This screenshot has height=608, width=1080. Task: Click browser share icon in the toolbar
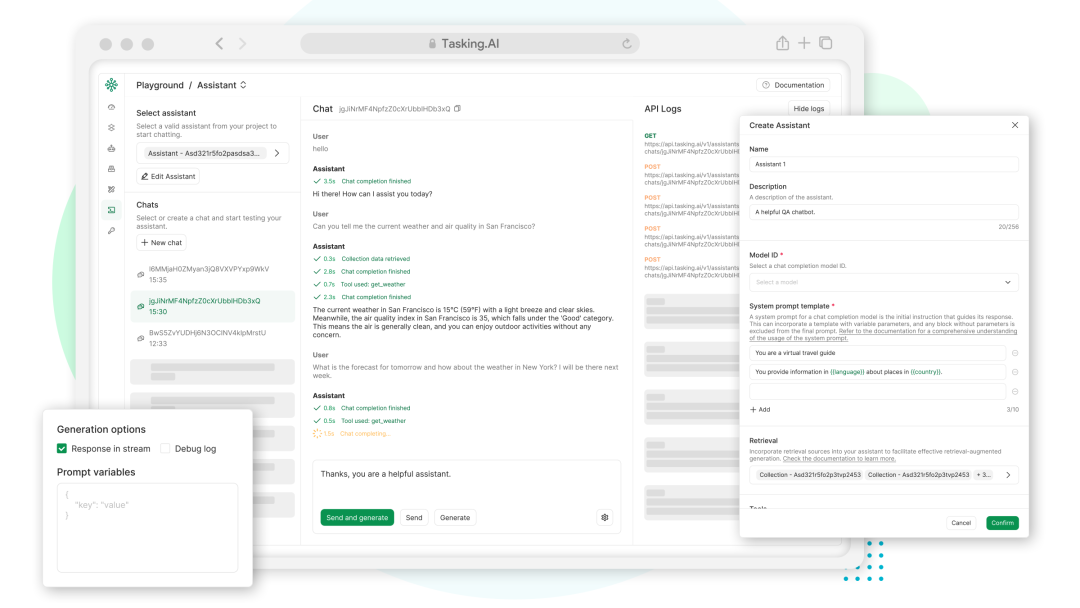pos(782,43)
